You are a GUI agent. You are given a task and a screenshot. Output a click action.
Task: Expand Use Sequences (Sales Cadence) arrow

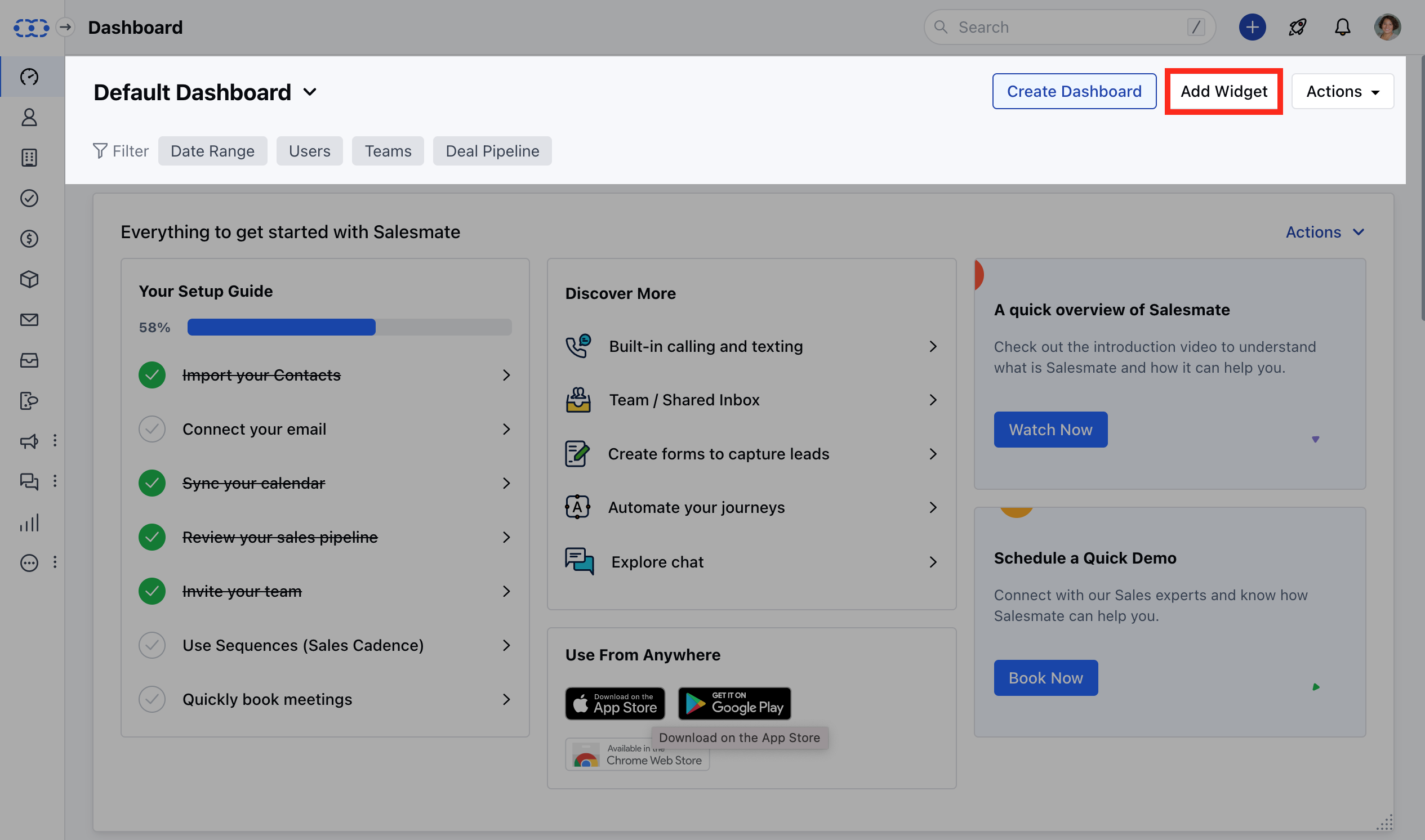pos(506,645)
